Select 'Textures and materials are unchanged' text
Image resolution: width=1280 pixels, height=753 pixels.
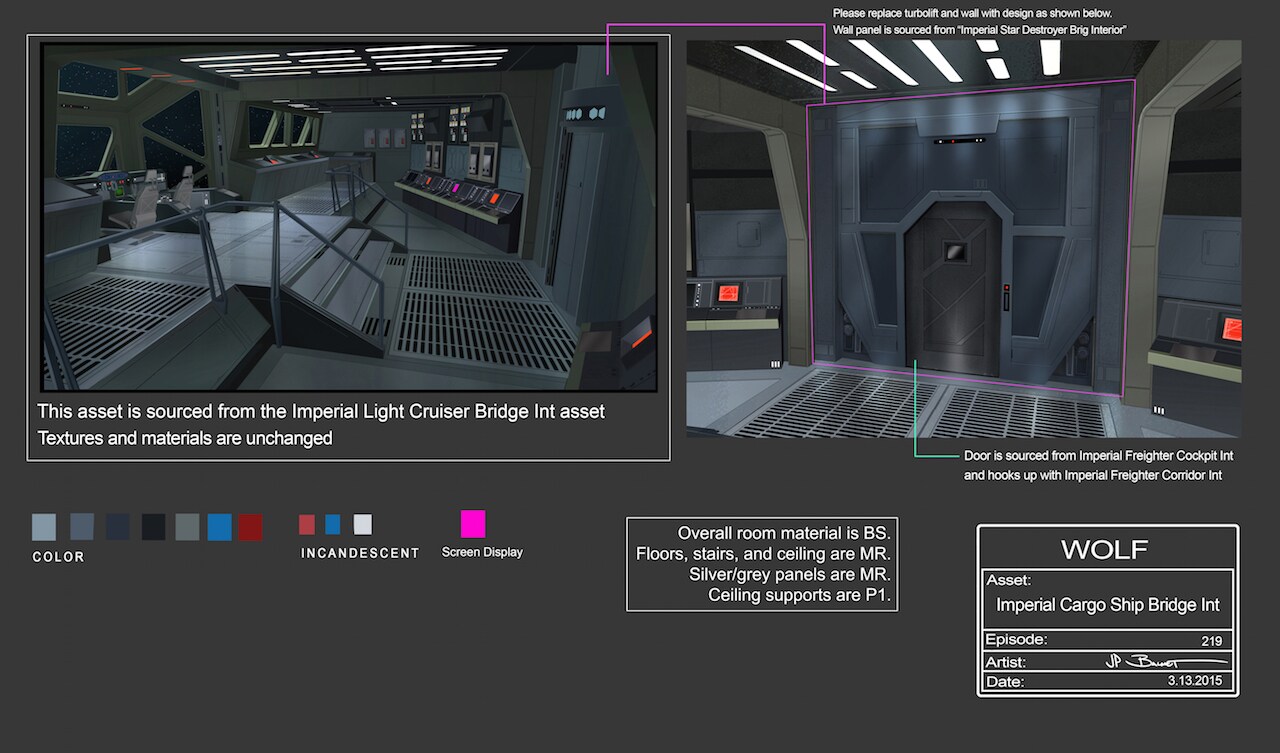click(x=185, y=438)
